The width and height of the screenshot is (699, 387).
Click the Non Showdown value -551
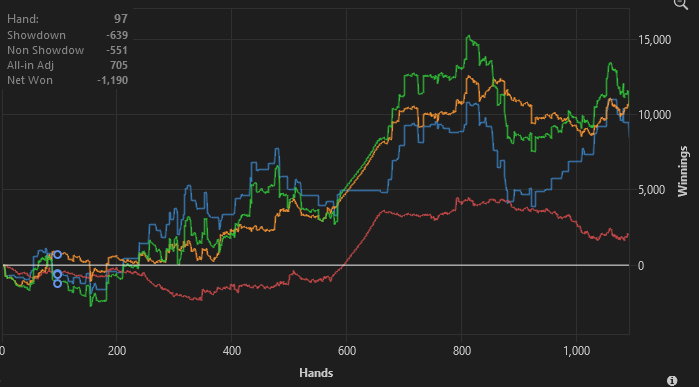pyautogui.click(x=117, y=50)
